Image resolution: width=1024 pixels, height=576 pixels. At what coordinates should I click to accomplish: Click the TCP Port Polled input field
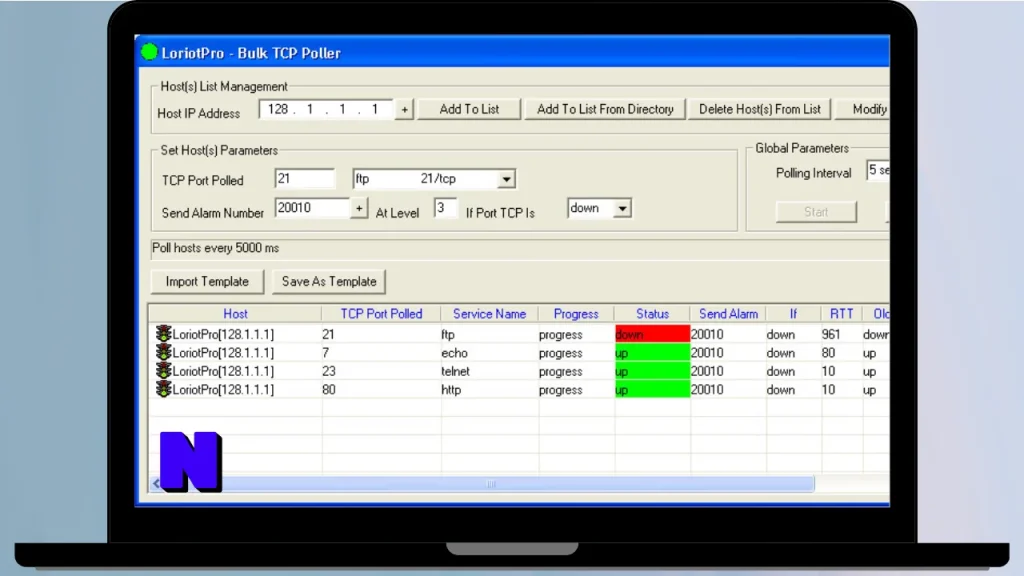(304, 178)
